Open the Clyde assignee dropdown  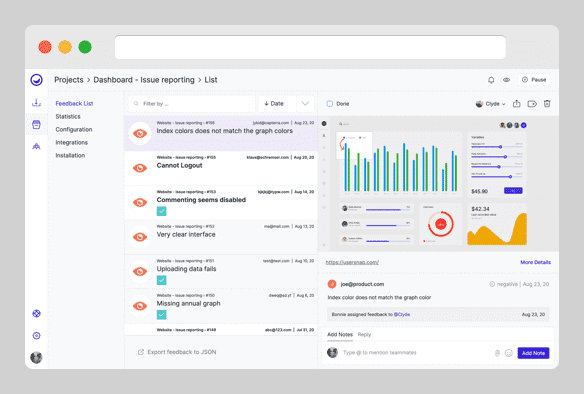pyautogui.click(x=491, y=104)
